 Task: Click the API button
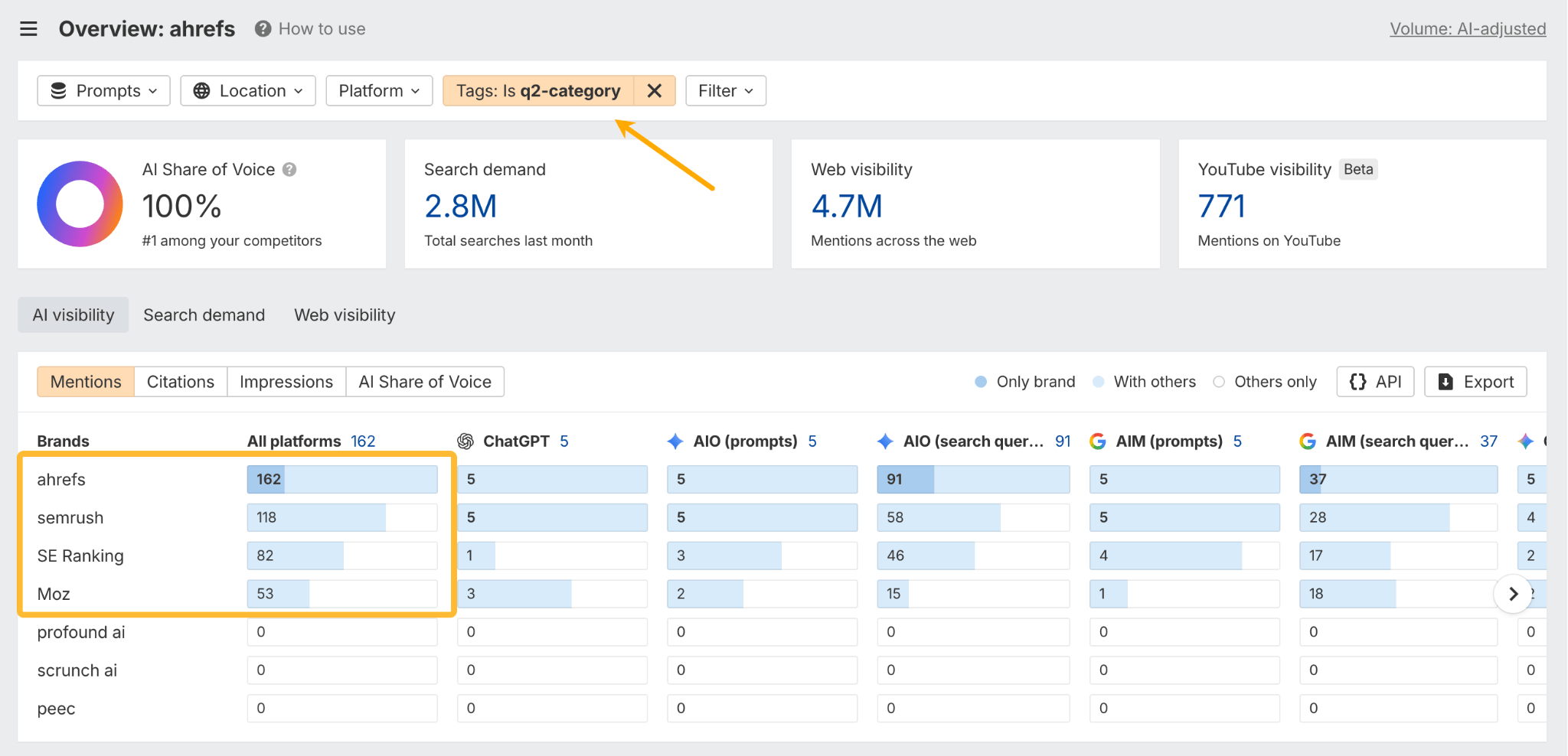point(1376,382)
